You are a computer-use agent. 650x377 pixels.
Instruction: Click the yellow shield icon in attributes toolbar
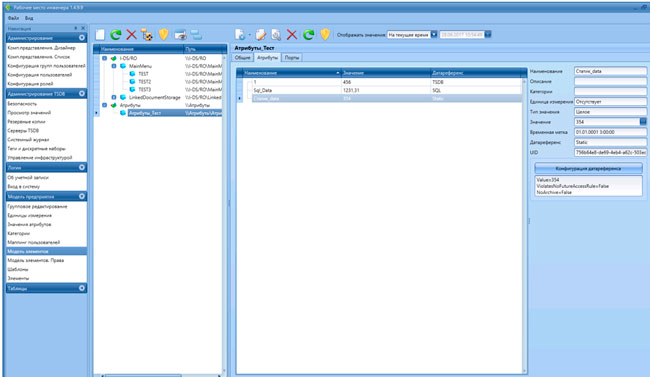coord(325,34)
